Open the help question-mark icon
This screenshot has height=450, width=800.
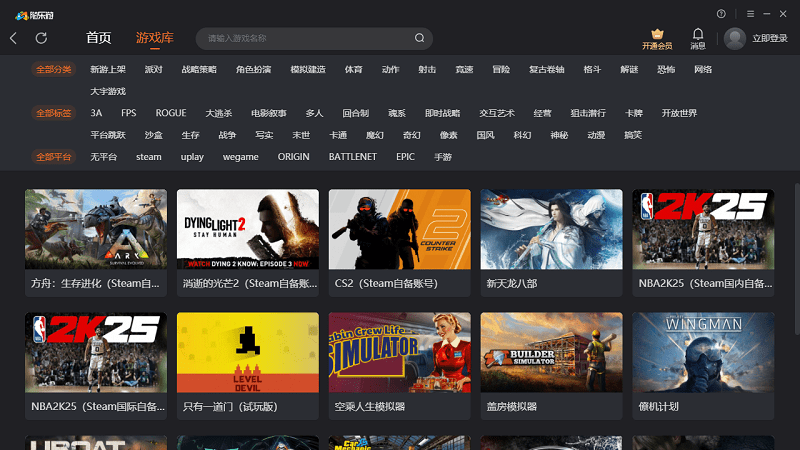point(721,14)
